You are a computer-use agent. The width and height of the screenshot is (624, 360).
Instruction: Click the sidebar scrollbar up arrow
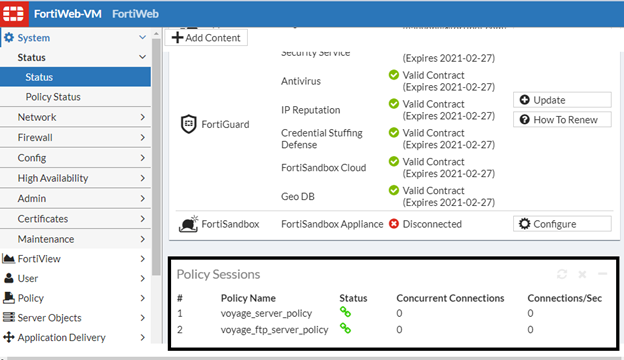[156, 33]
